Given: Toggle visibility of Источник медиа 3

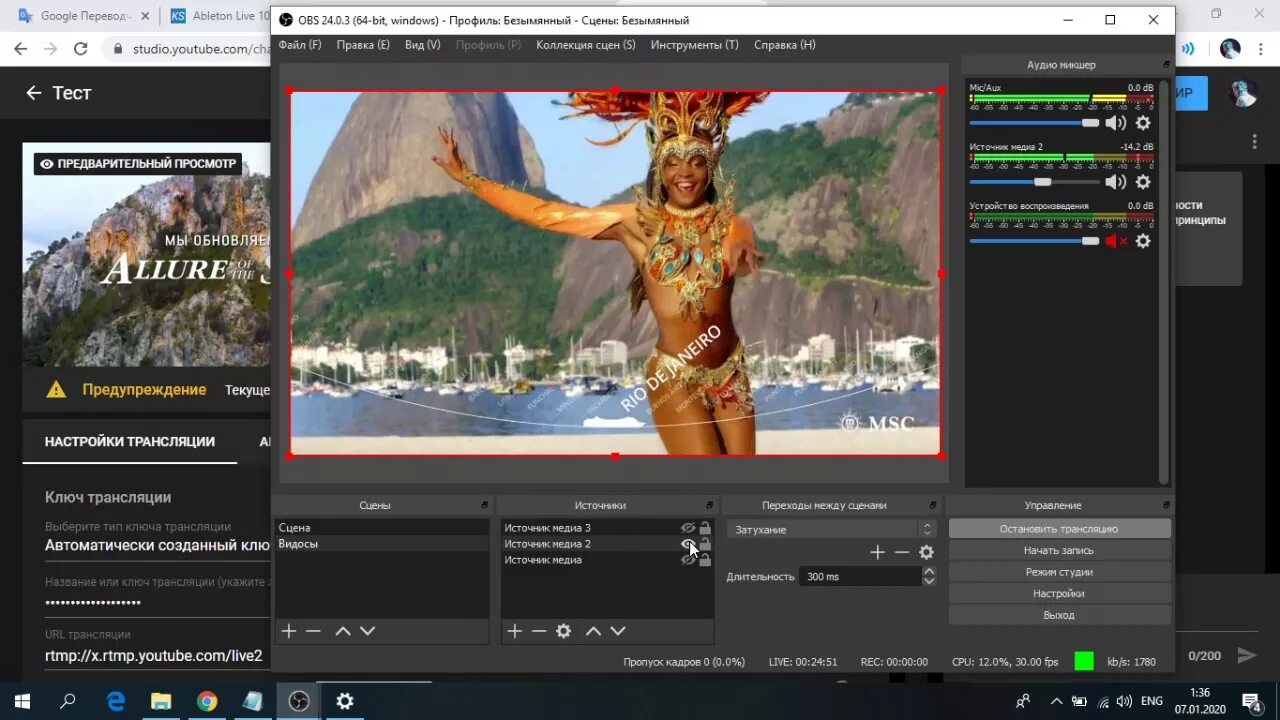Looking at the screenshot, I should (x=688, y=528).
